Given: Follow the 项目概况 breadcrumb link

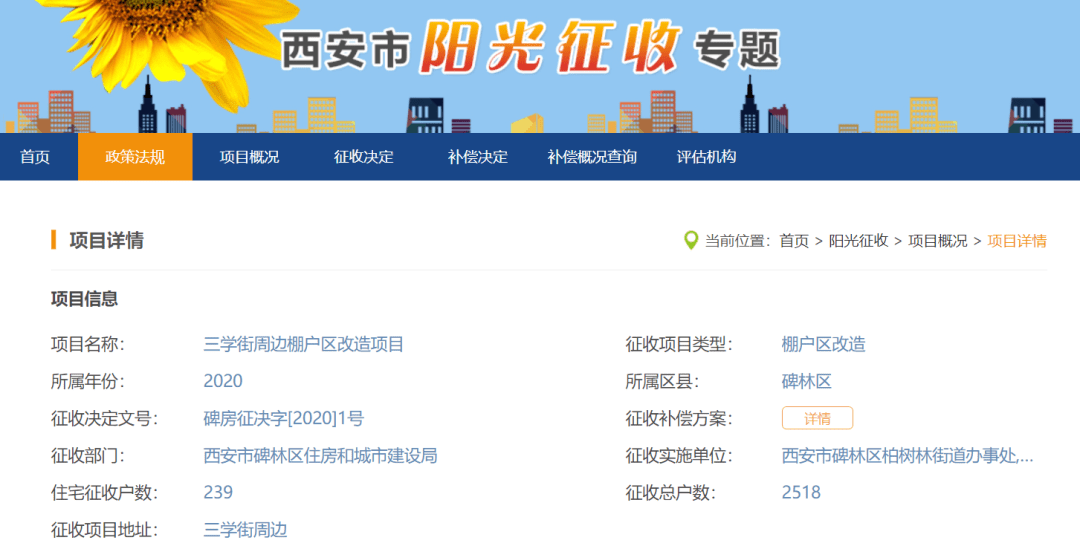Looking at the screenshot, I should (x=937, y=241).
